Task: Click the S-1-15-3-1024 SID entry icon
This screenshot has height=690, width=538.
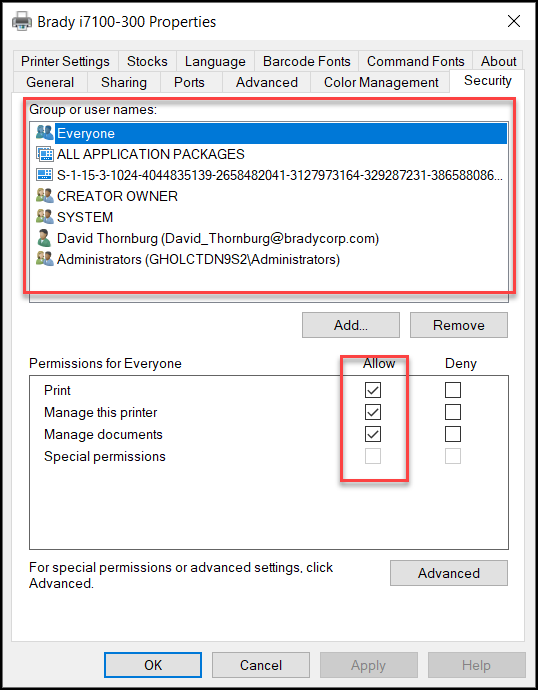Action: pyautogui.click(x=44, y=175)
